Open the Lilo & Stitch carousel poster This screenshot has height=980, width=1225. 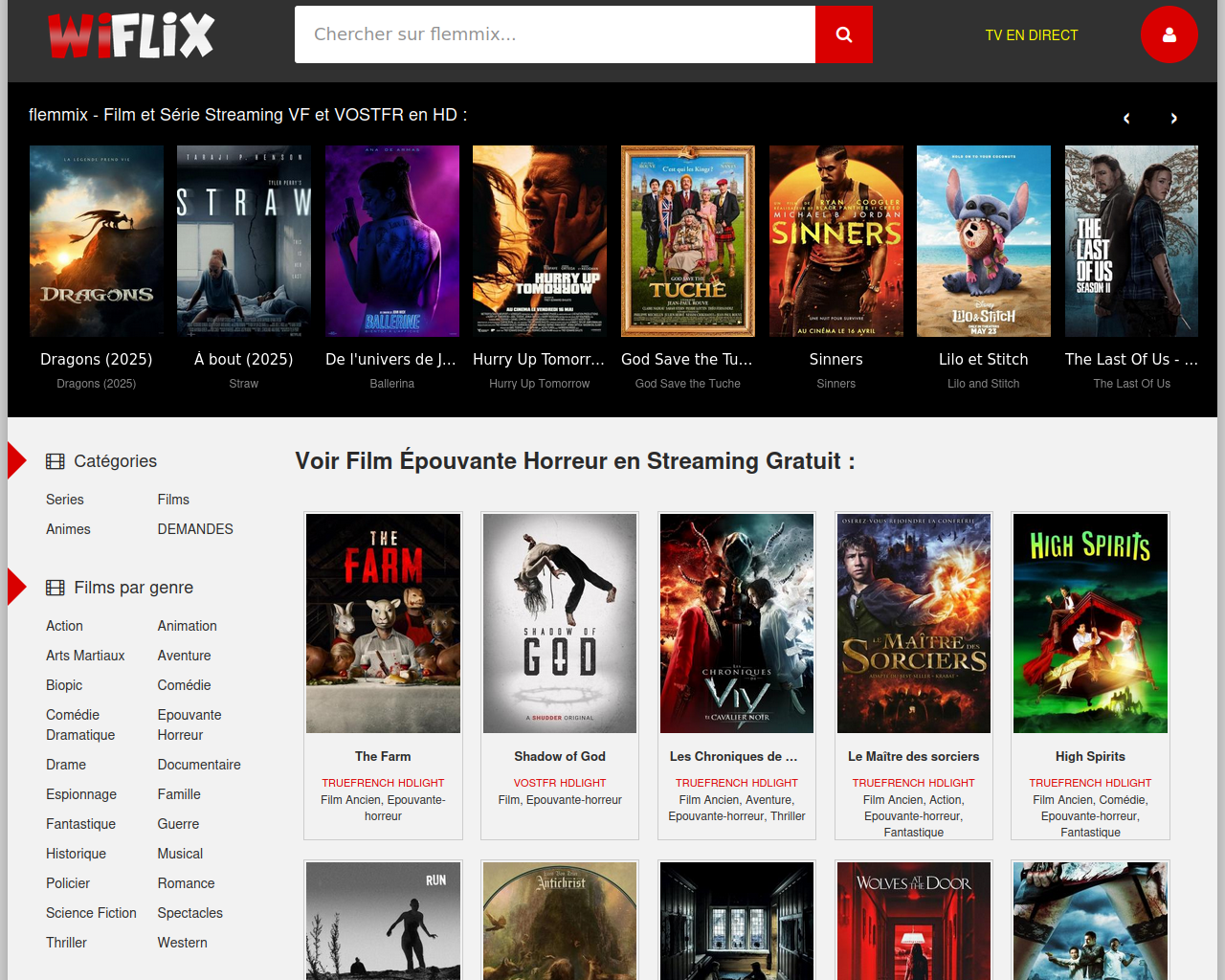tap(984, 241)
